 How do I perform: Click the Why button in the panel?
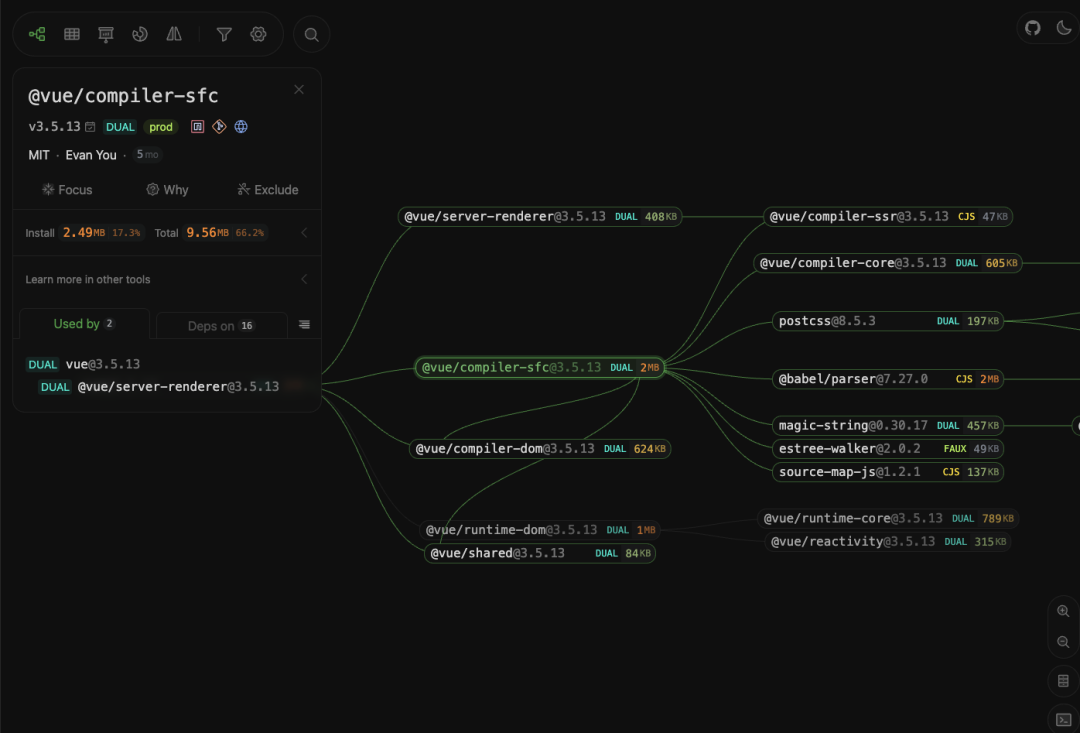pos(167,189)
